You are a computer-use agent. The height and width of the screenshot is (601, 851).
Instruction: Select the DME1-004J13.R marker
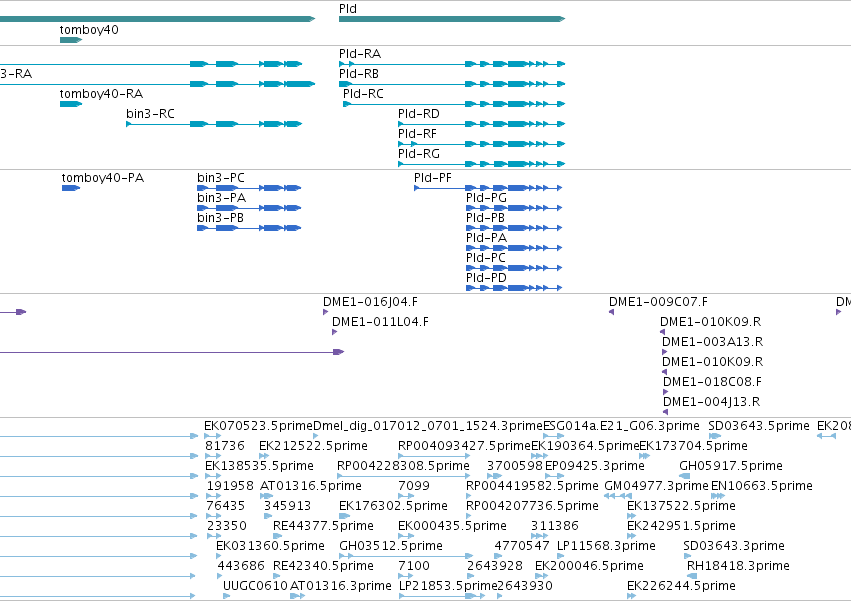coord(665,413)
